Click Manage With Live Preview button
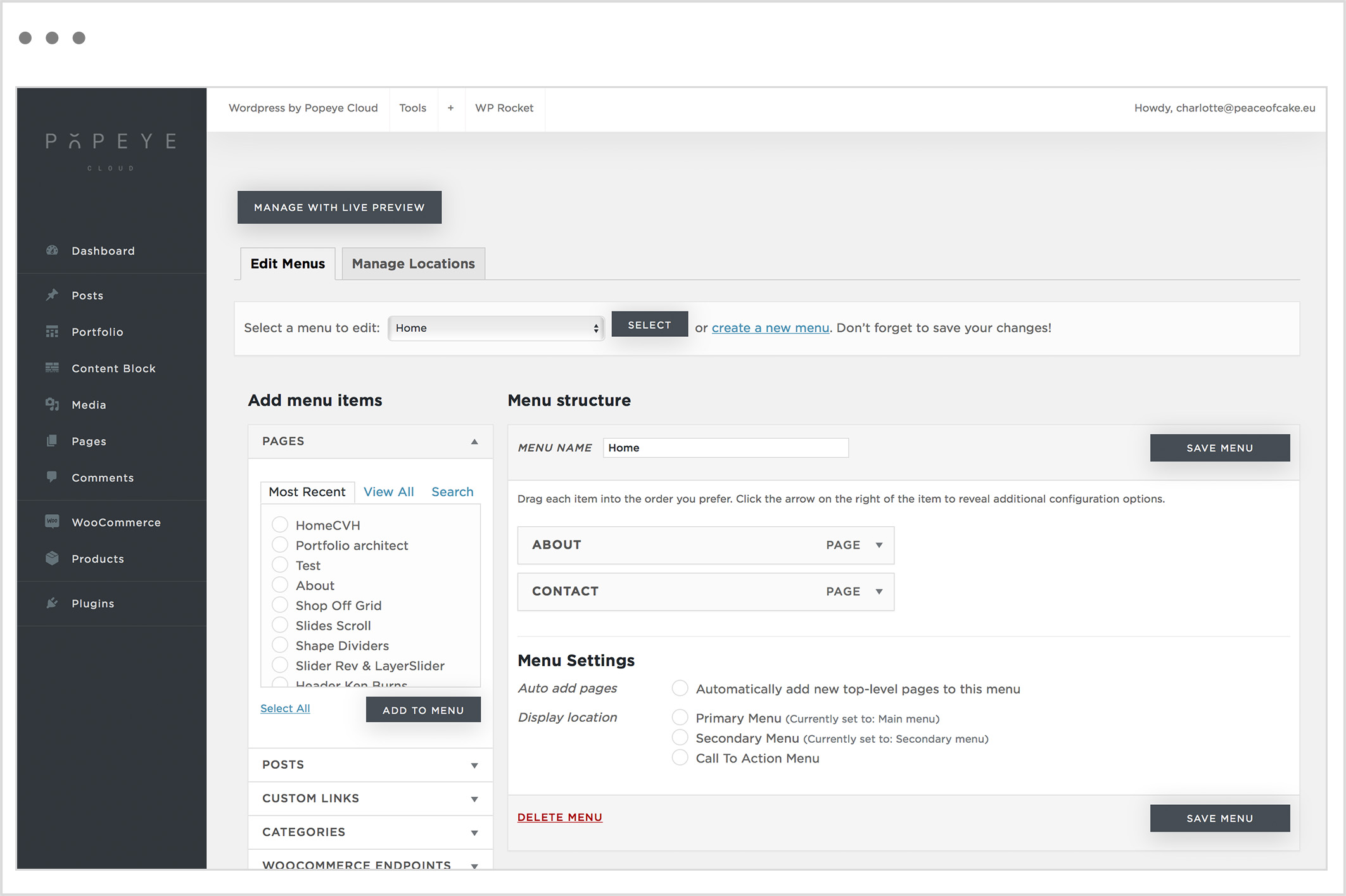This screenshot has height=896, width=1346. pos(340,207)
